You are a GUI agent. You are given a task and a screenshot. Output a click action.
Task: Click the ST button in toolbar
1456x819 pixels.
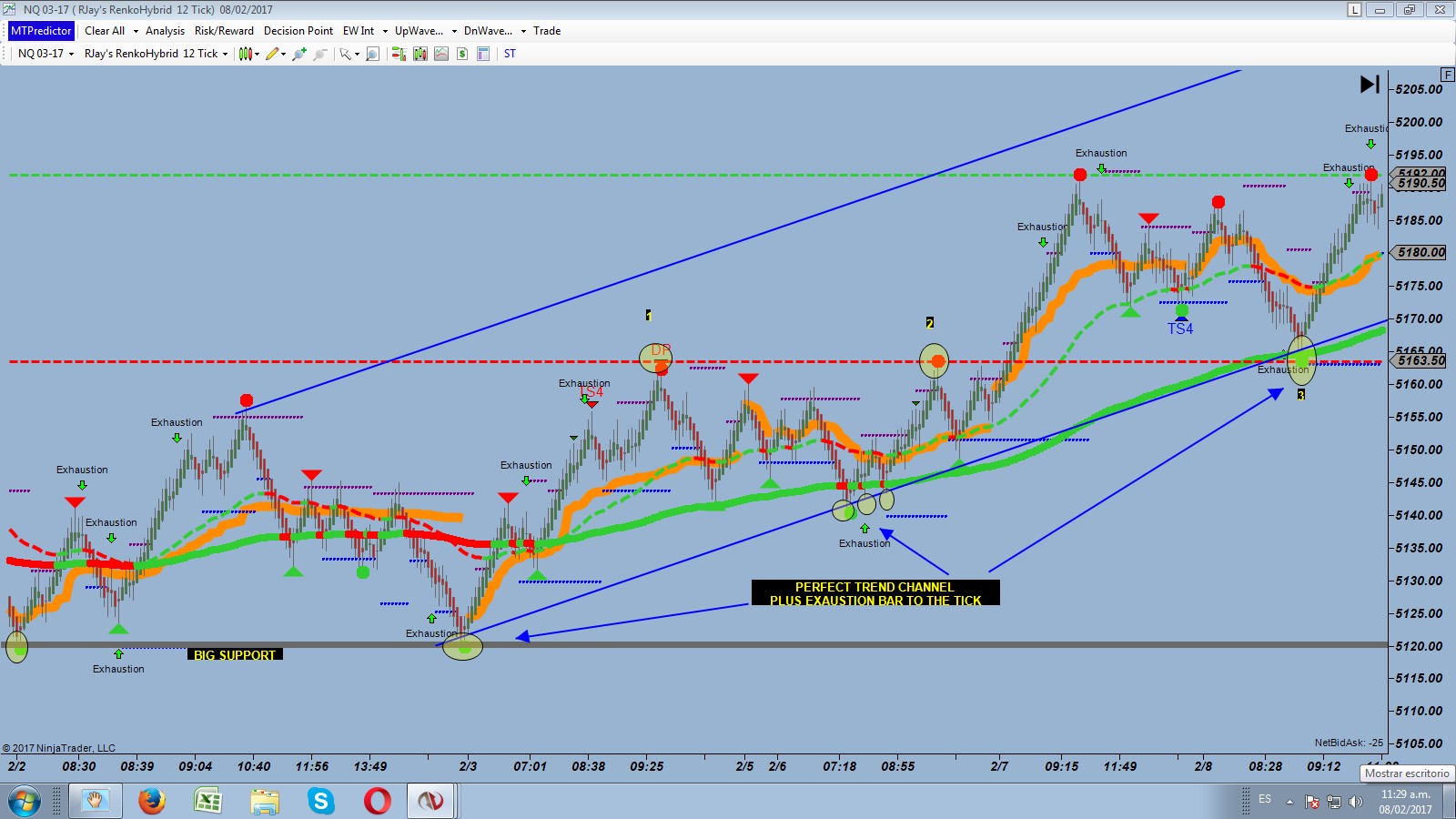(510, 54)
